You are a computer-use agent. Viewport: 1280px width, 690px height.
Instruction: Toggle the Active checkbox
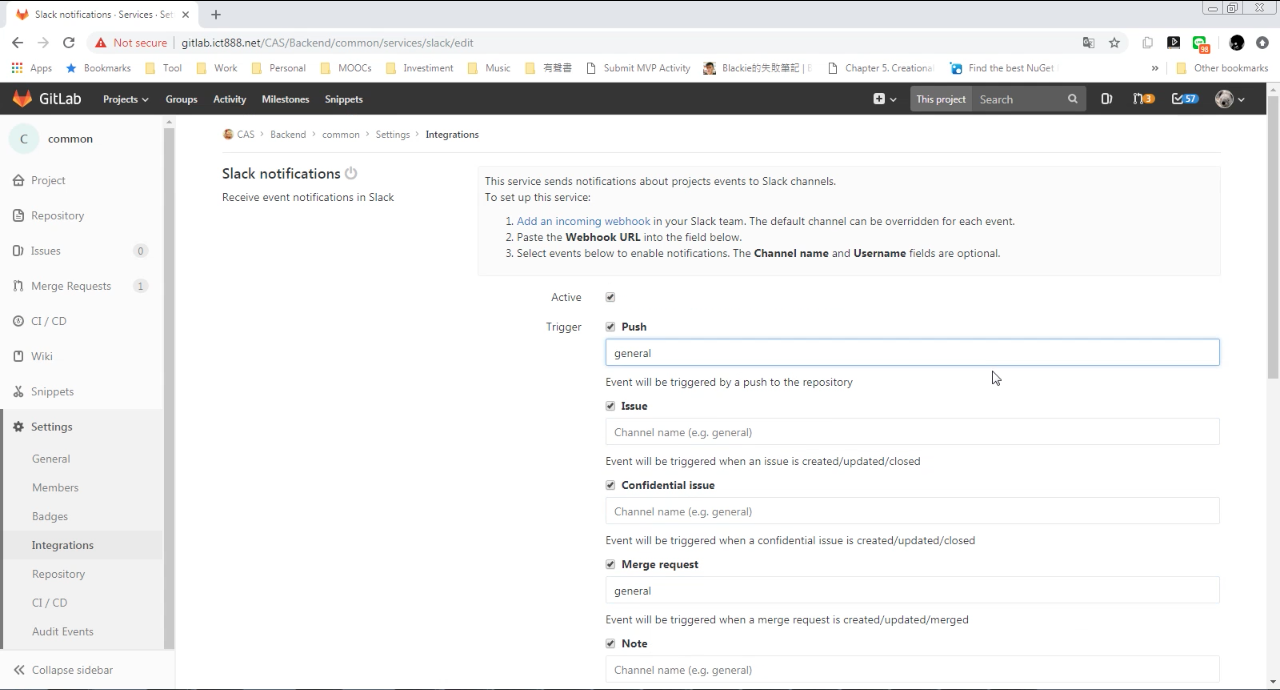(x=610, y=297)
